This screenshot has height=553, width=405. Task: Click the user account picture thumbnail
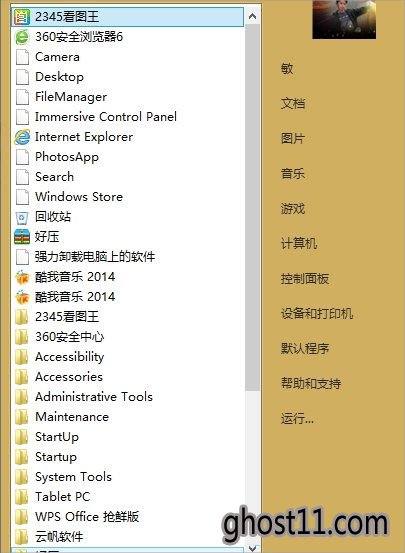click(344, 19)
